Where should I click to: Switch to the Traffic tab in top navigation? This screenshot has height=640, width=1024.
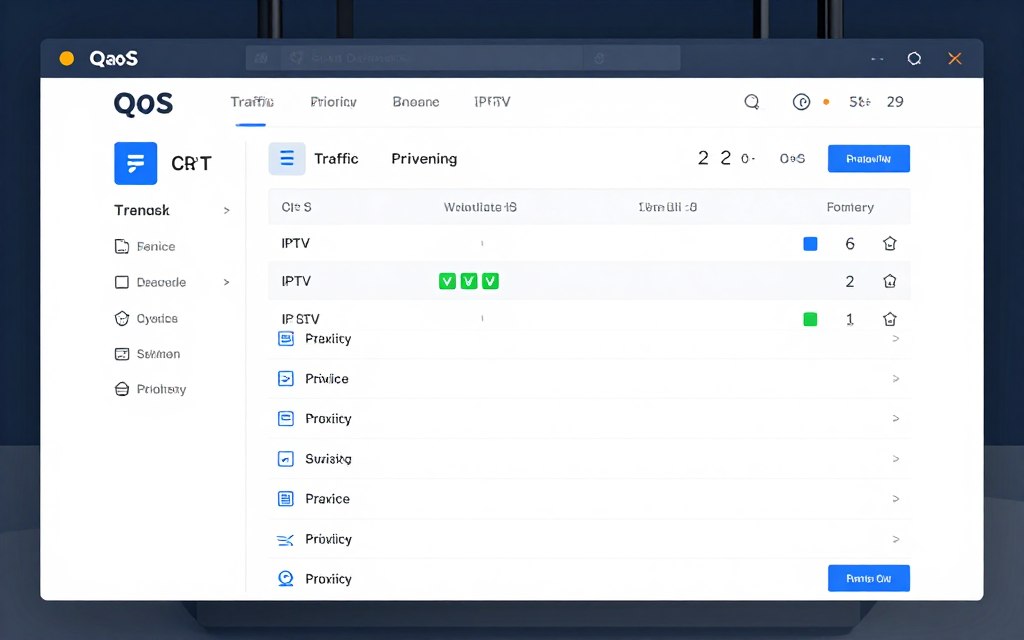[251, 102]
